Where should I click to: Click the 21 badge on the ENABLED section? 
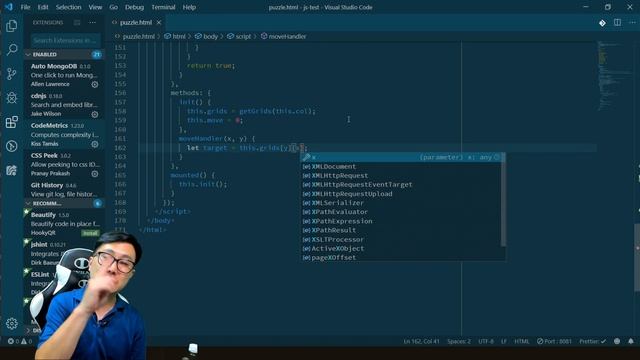pyautogui.click(x=97, y=54)
